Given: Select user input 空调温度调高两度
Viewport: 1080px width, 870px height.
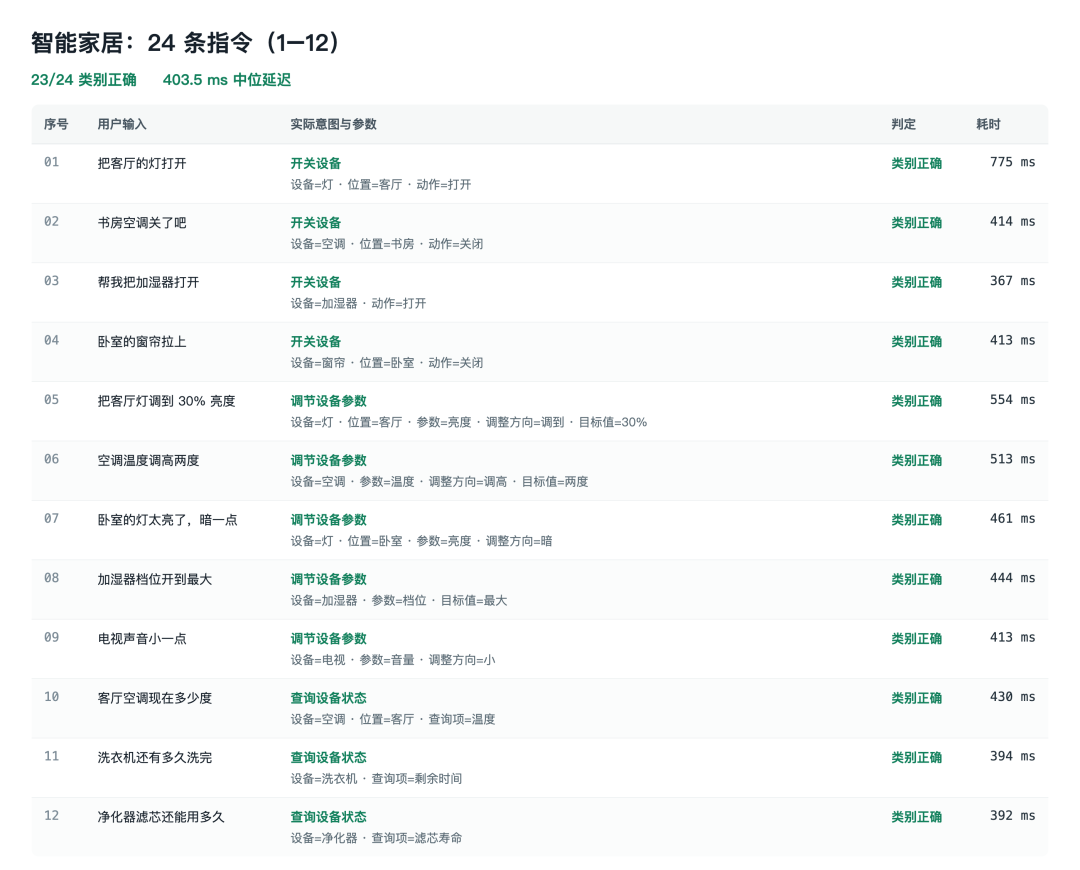Looking at the screenshot, I should 148,460.
